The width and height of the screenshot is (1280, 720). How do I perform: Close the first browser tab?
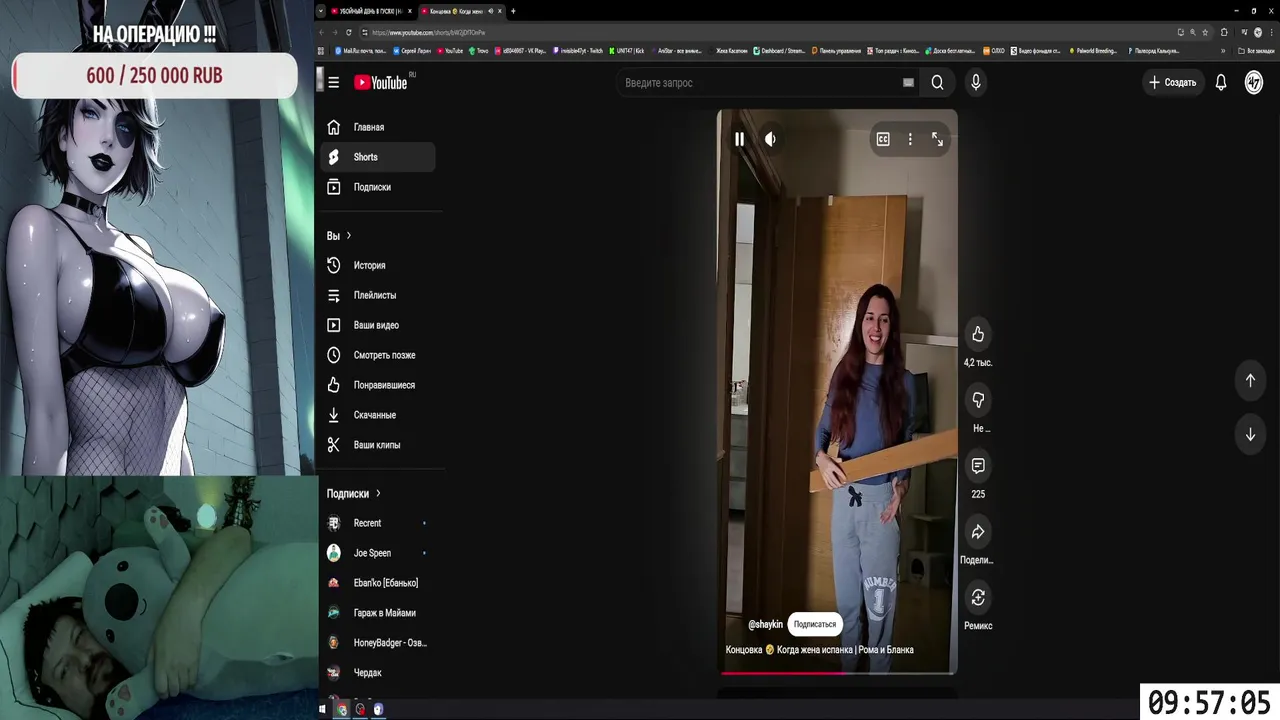click(x=409, y=11)
